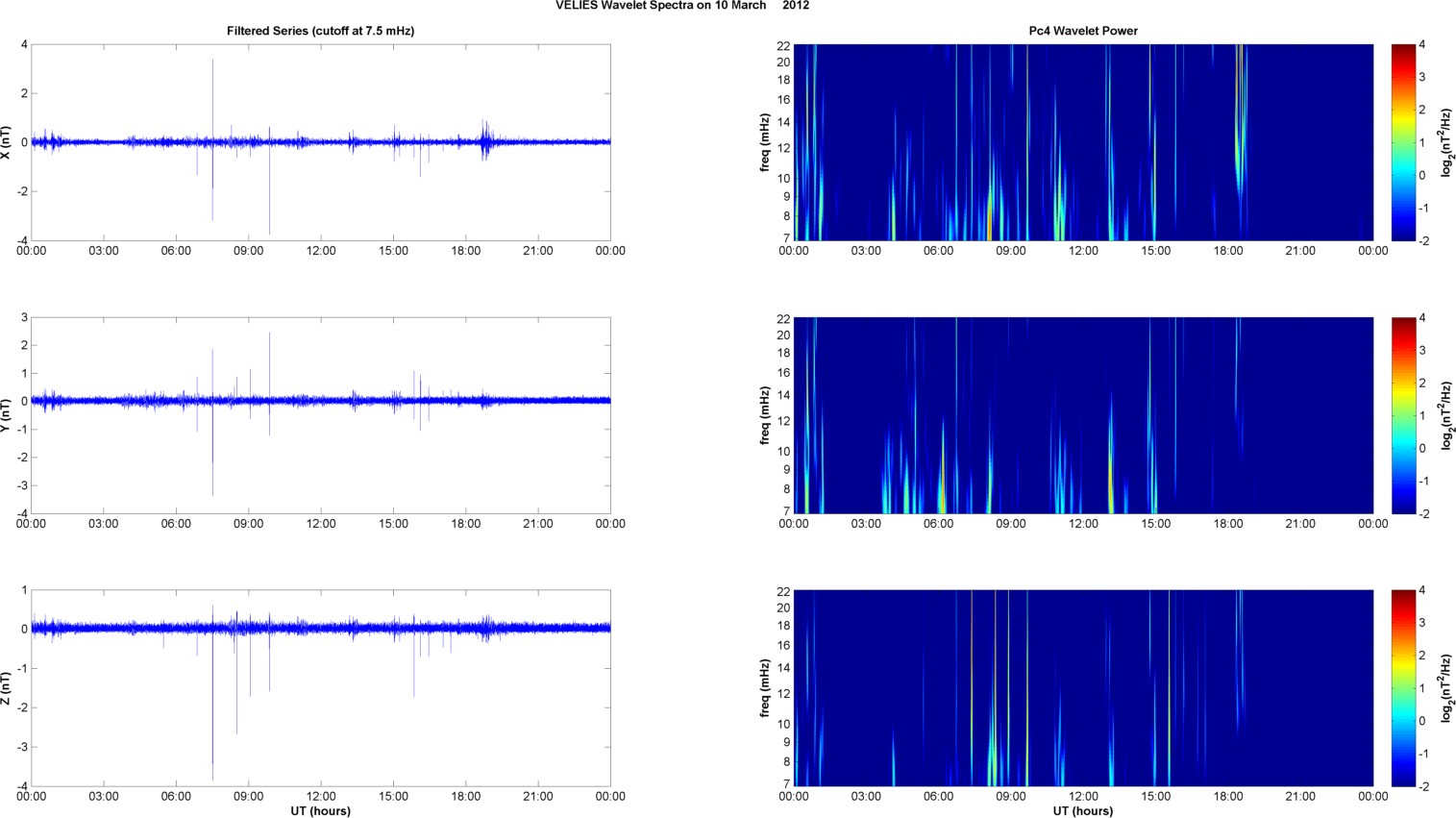The height and width of the screenshot is (818, 1456).
Task: Select the log2(nT²/Hz) label beside middle colorbar
Action: click(x=1446, y=415)
